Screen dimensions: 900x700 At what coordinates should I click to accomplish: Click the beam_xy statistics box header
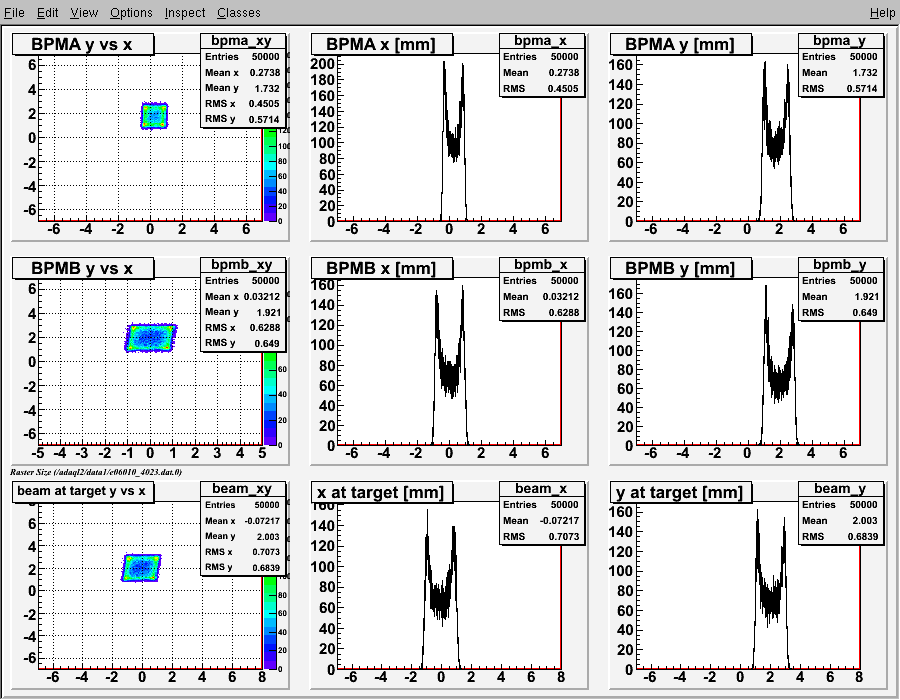[x=242, y=488]
